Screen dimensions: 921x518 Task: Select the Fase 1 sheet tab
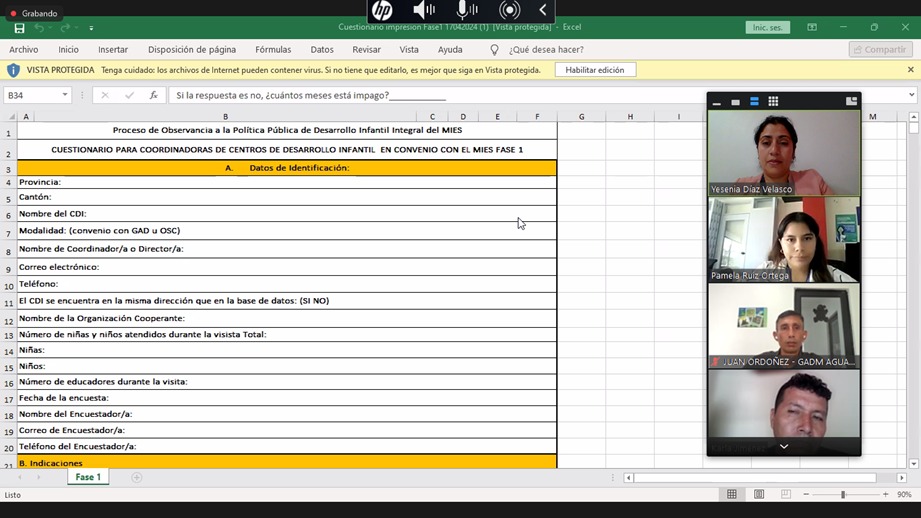pyautogui.click(x=88, y=477)
